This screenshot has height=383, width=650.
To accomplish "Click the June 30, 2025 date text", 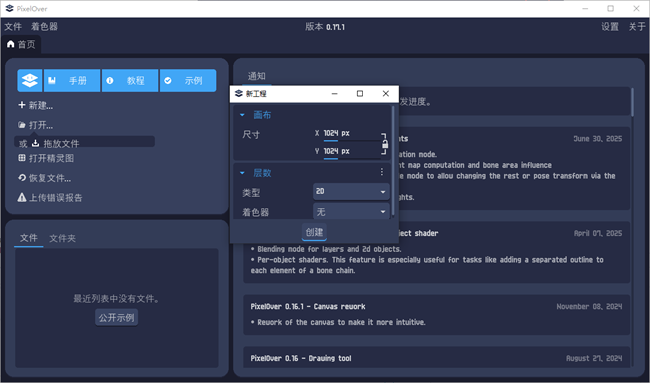I will [598, 139].
